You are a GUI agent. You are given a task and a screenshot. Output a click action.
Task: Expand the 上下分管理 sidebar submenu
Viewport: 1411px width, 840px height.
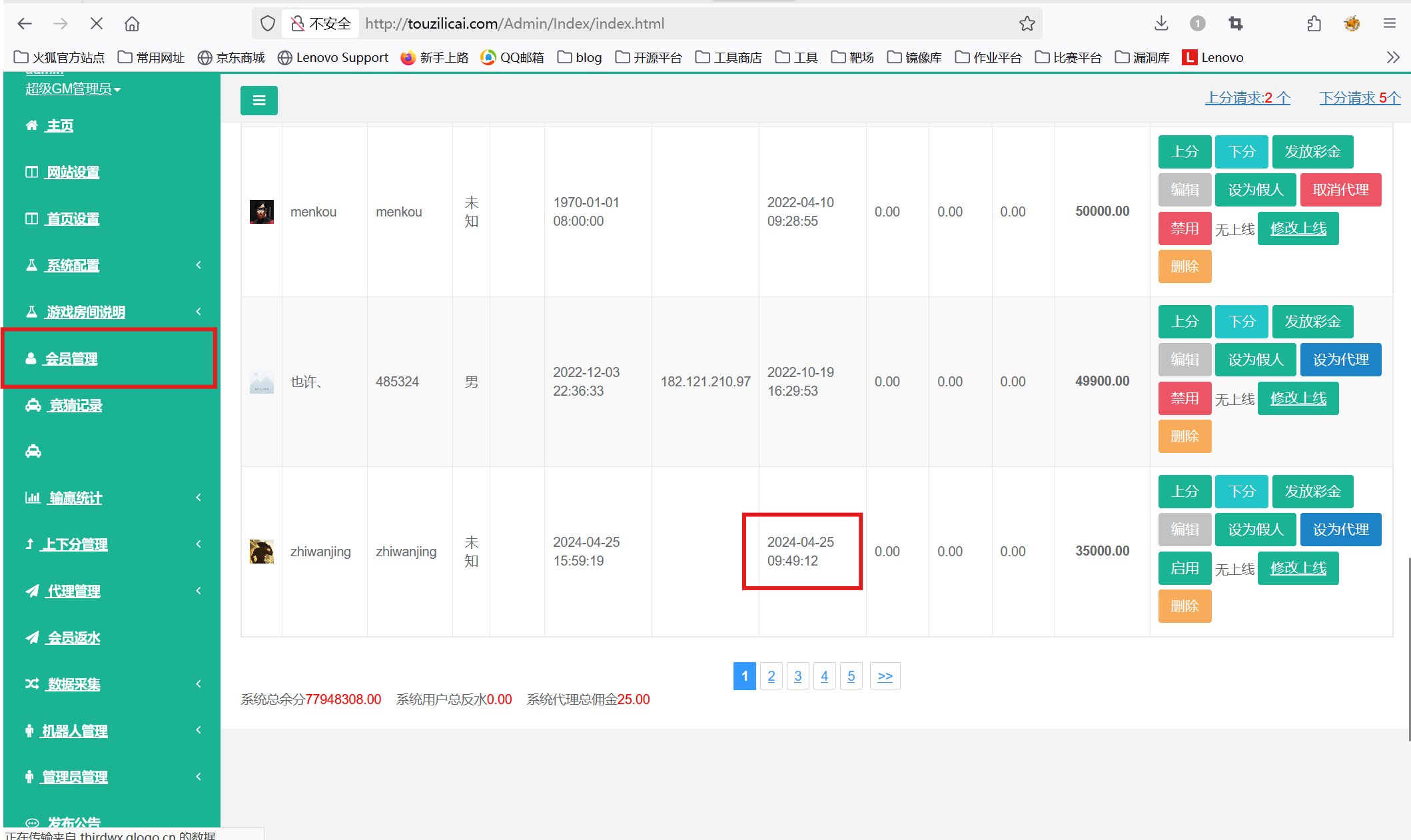pos(75,544)
